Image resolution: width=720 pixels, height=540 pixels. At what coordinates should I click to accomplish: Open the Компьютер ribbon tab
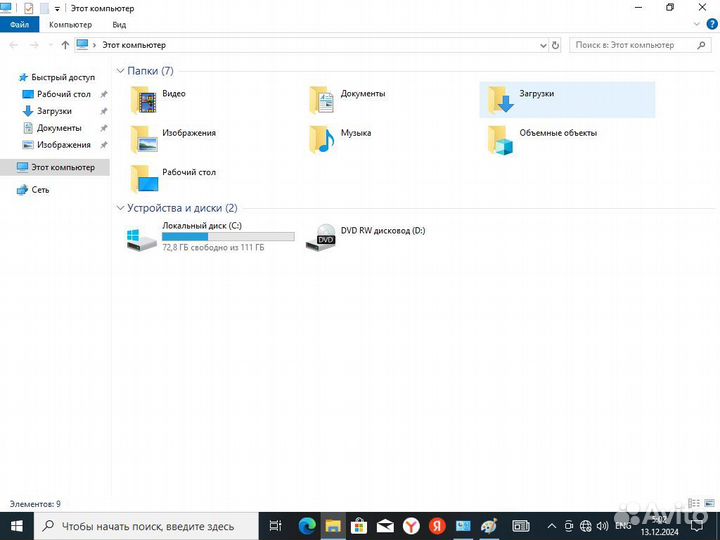pyautogui.click(x=70, y=25)
